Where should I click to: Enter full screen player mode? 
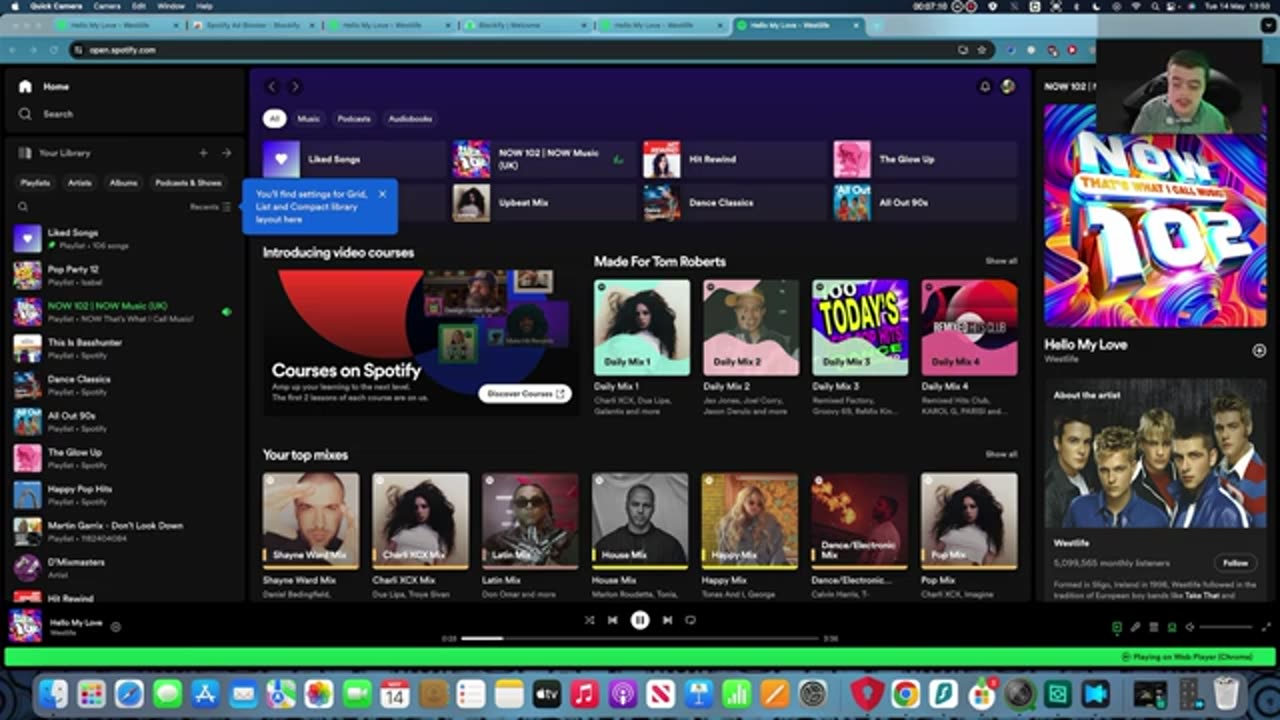pos(1266,627)
